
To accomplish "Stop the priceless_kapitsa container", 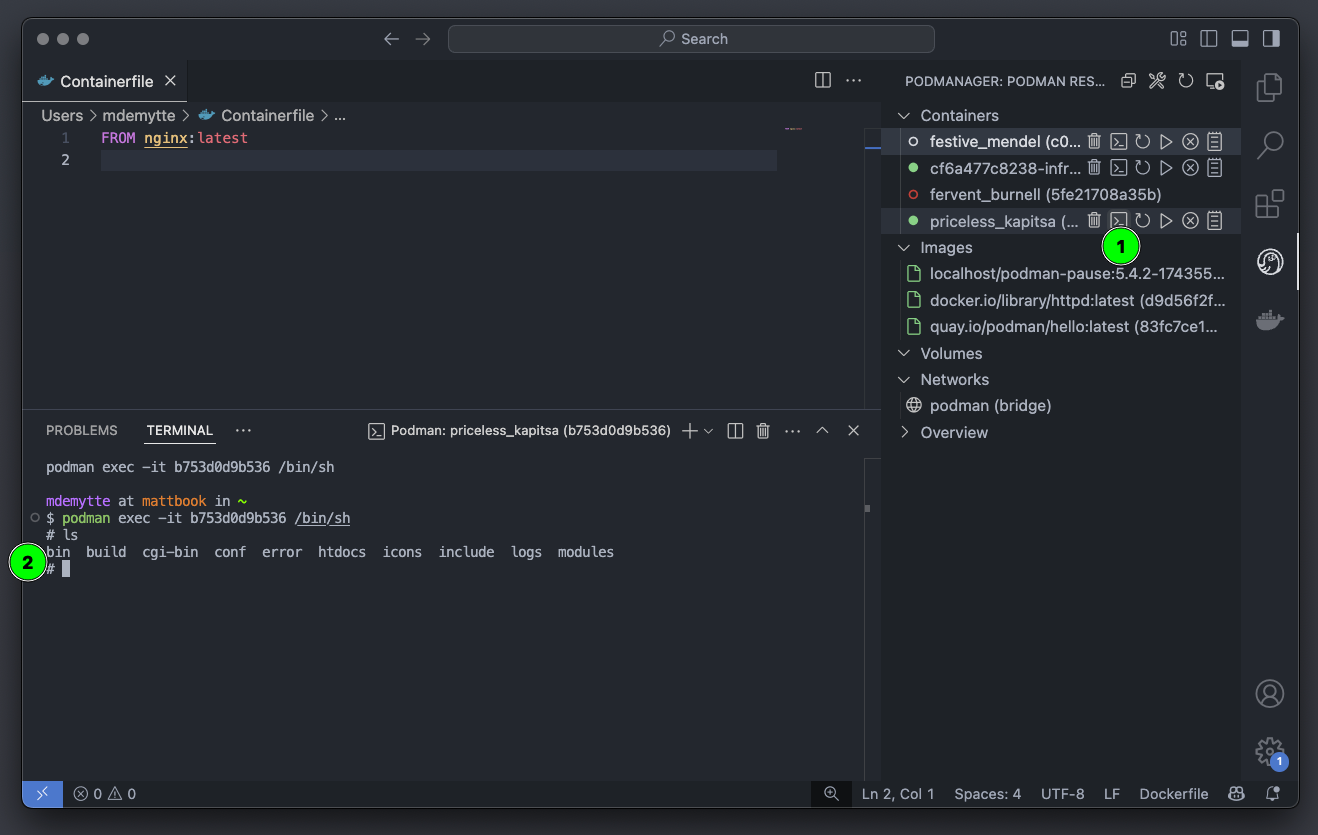I will 1190,221.
